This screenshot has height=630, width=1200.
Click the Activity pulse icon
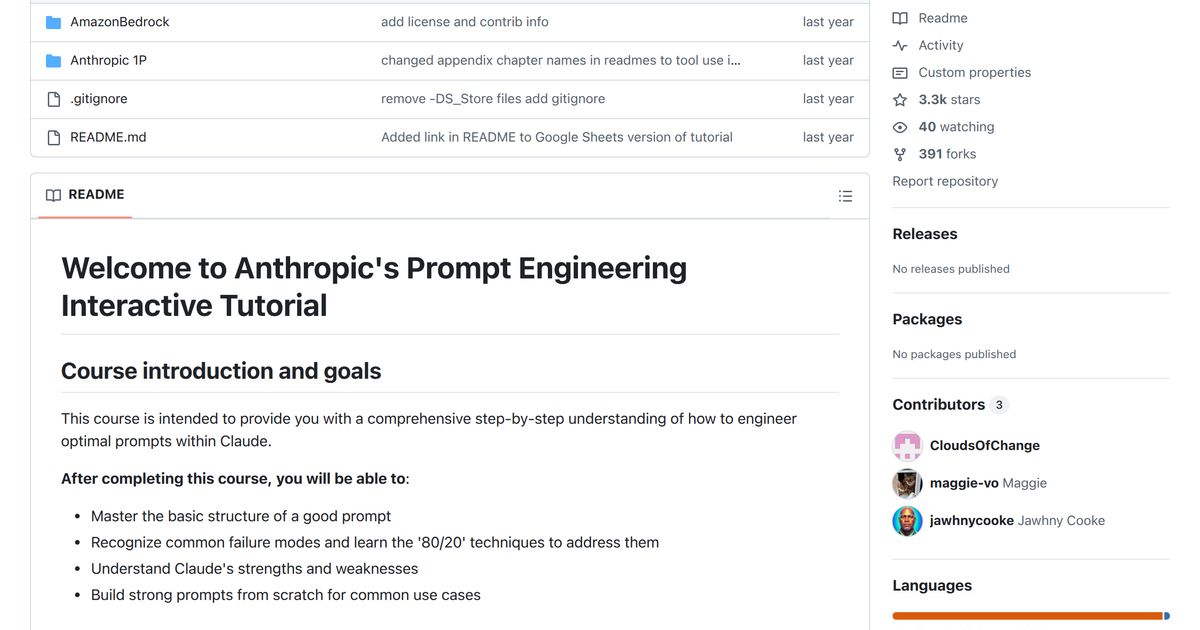900,45
